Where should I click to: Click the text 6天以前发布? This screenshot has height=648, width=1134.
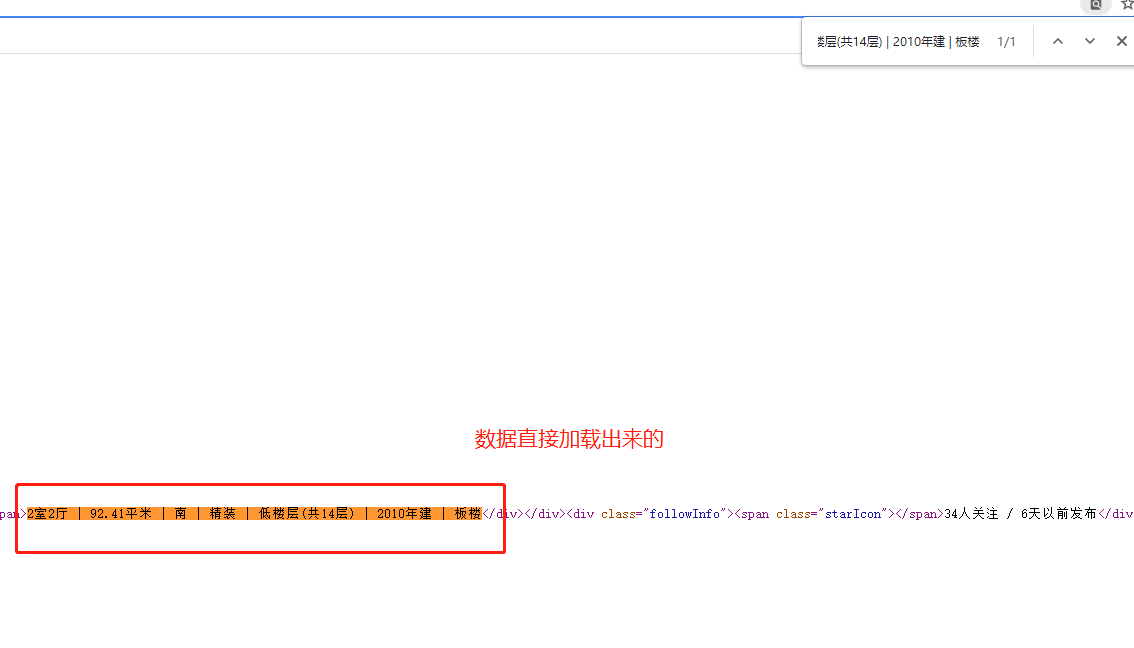click(x=1059, y=513)
